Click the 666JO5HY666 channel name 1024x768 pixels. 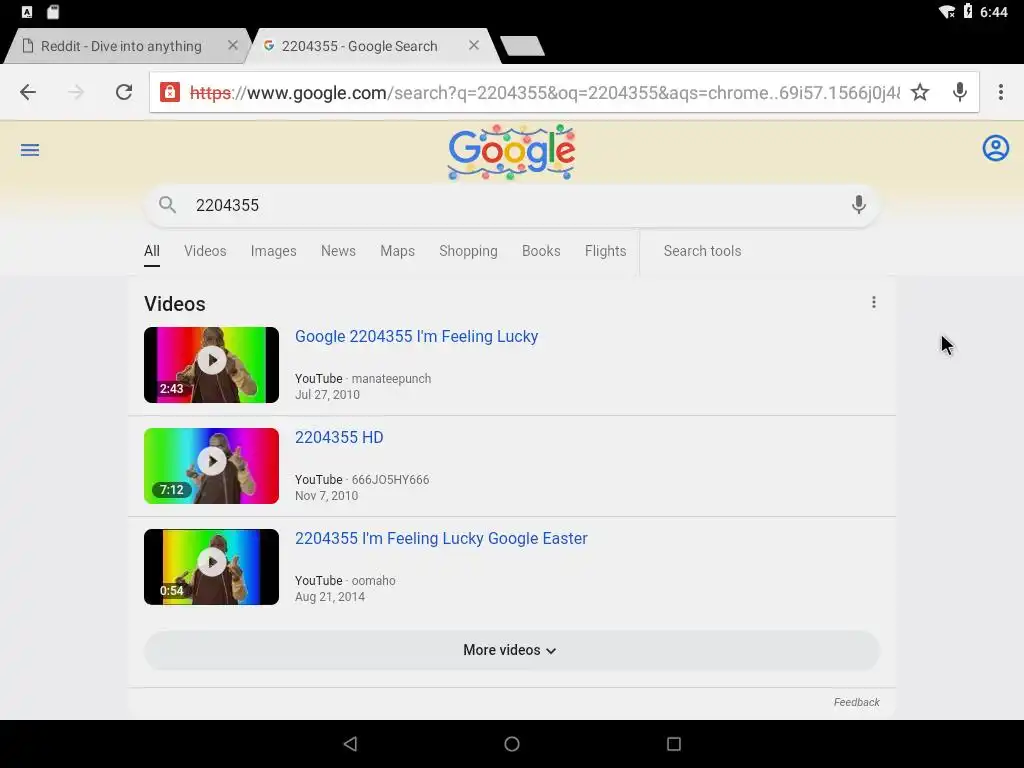pos(391,480)
